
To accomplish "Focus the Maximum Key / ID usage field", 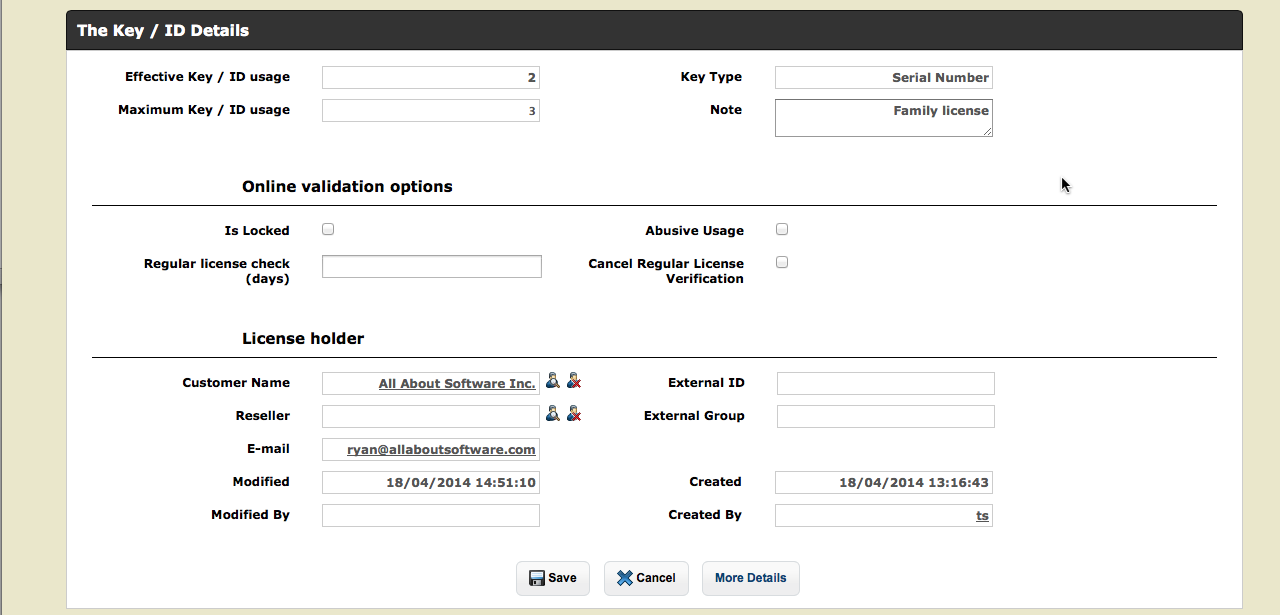I will pyautogui.click(x=430, y=111).
